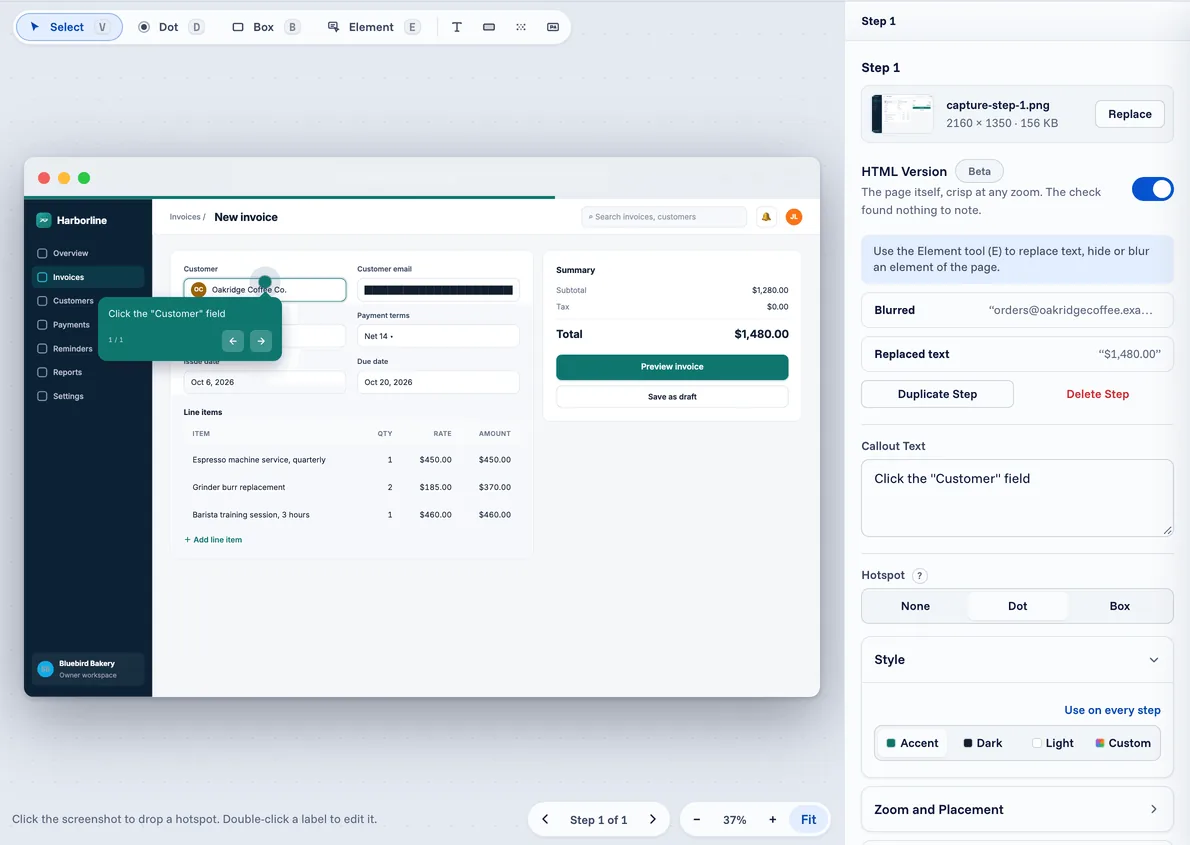Screen dimensions: 1190x845
Task: Click into the Callout Text box
Action: click(1017, 498)
